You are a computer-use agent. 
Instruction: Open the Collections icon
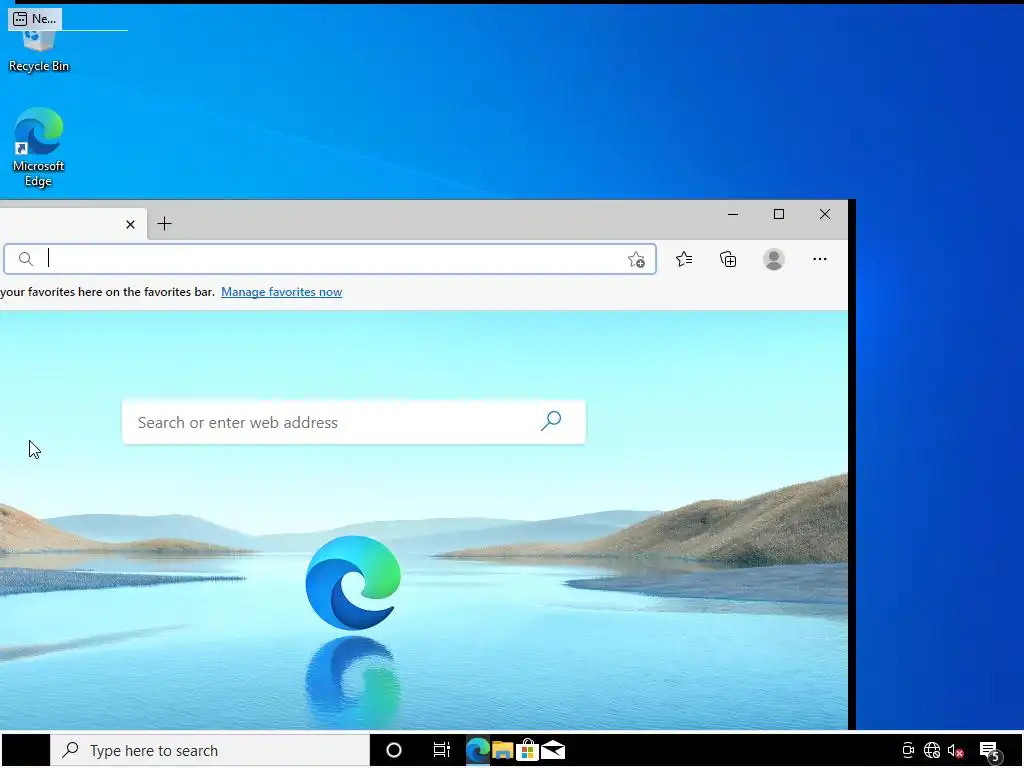click(728, 259)
